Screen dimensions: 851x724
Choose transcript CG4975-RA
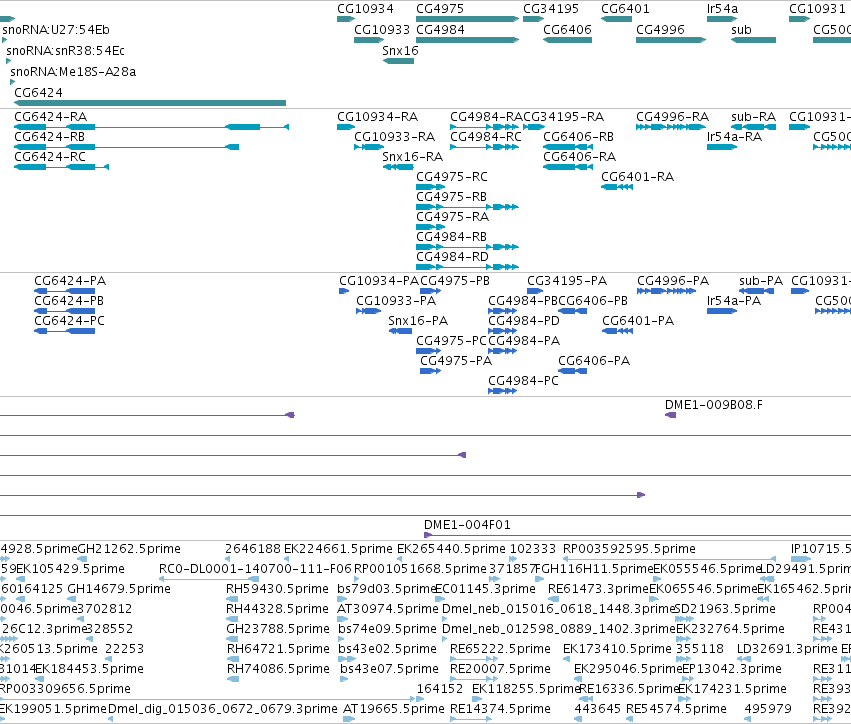430,227
